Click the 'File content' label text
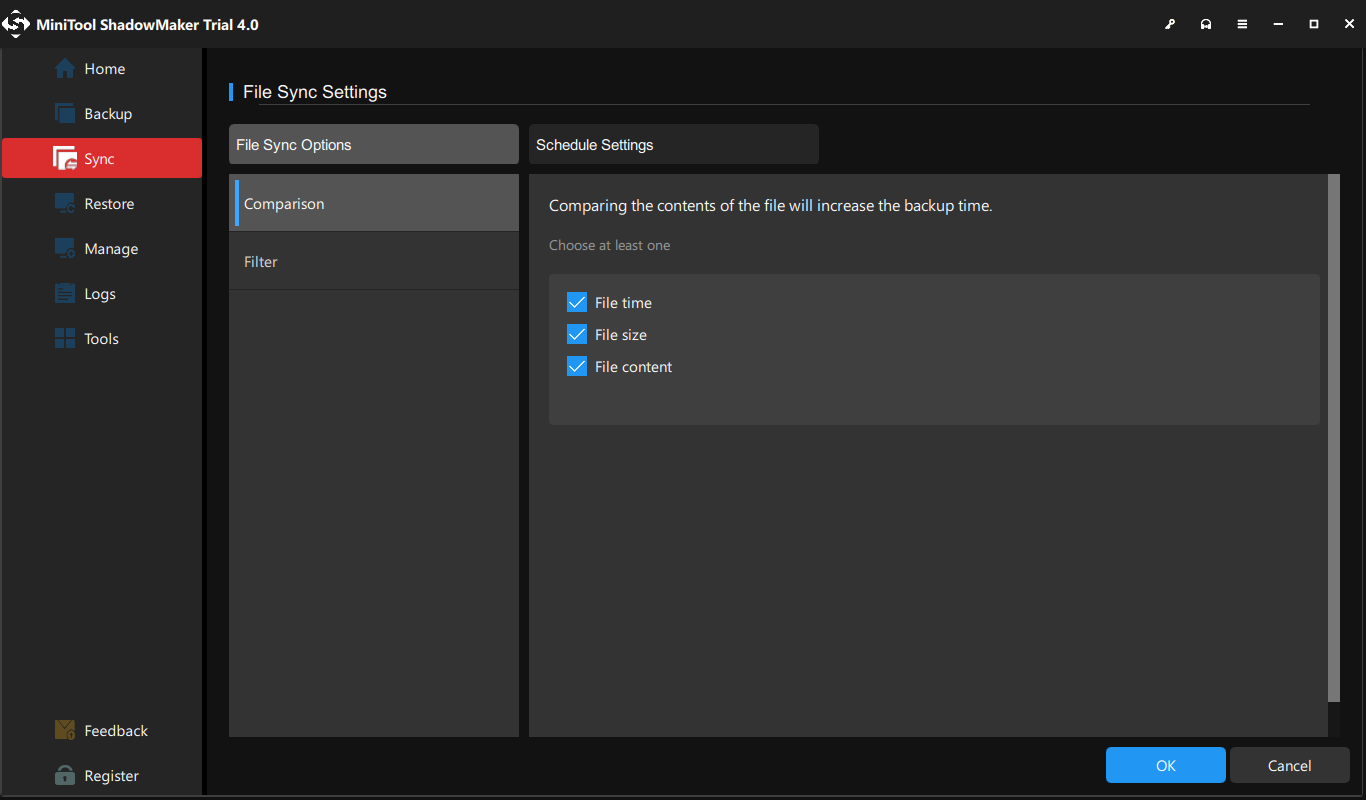The height and width of the screenshot is (800, 1366). (x=634, y=367)
